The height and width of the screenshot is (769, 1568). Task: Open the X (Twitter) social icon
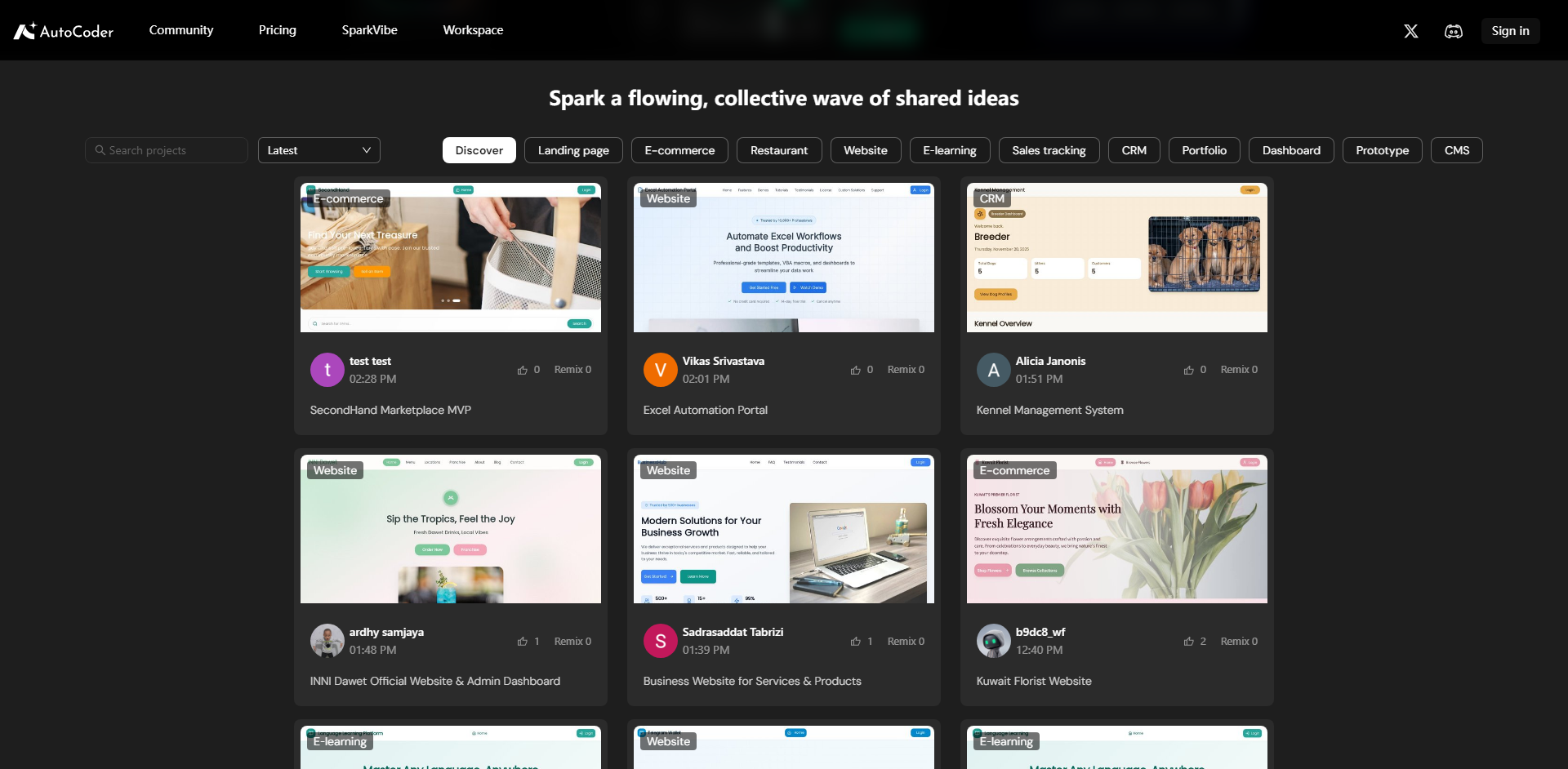(1410, 31)
